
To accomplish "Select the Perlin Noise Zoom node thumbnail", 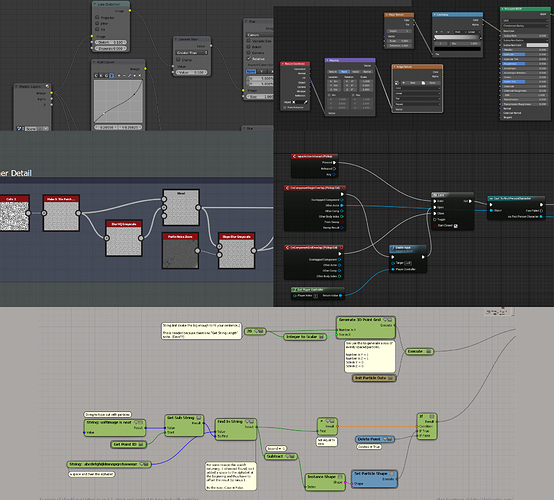I will point(180,254).
